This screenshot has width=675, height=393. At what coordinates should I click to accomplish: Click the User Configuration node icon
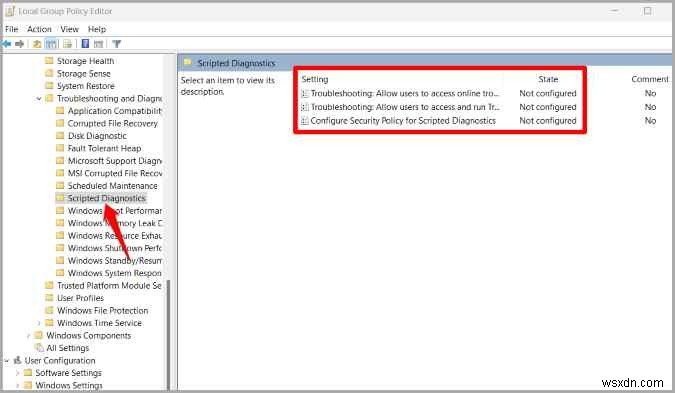point(17,360)
